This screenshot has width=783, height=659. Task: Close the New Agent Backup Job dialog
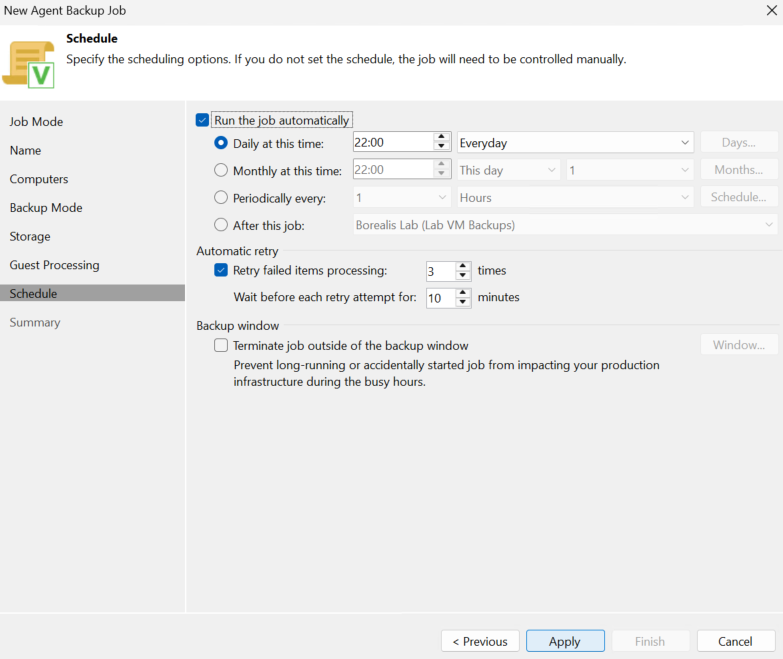pos(771,10)
